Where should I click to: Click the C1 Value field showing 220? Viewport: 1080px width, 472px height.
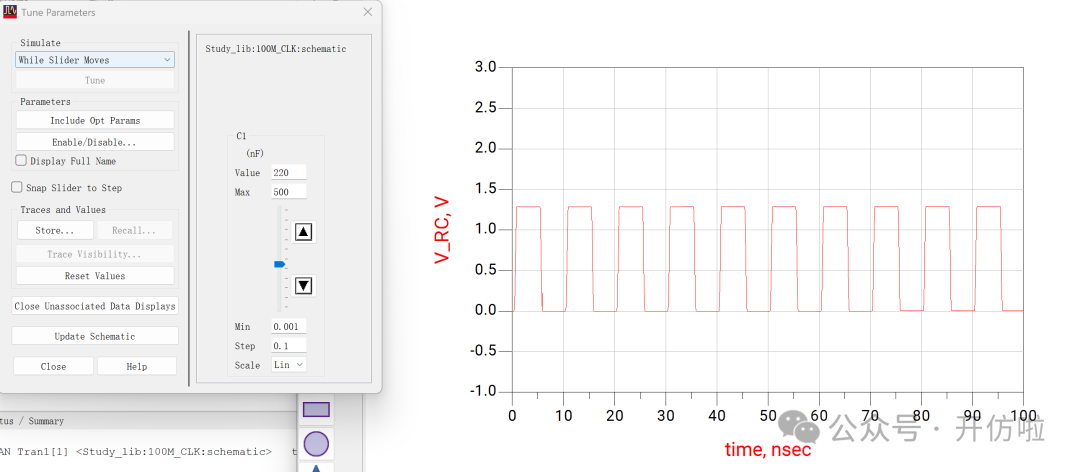click(x=288, y=173)
